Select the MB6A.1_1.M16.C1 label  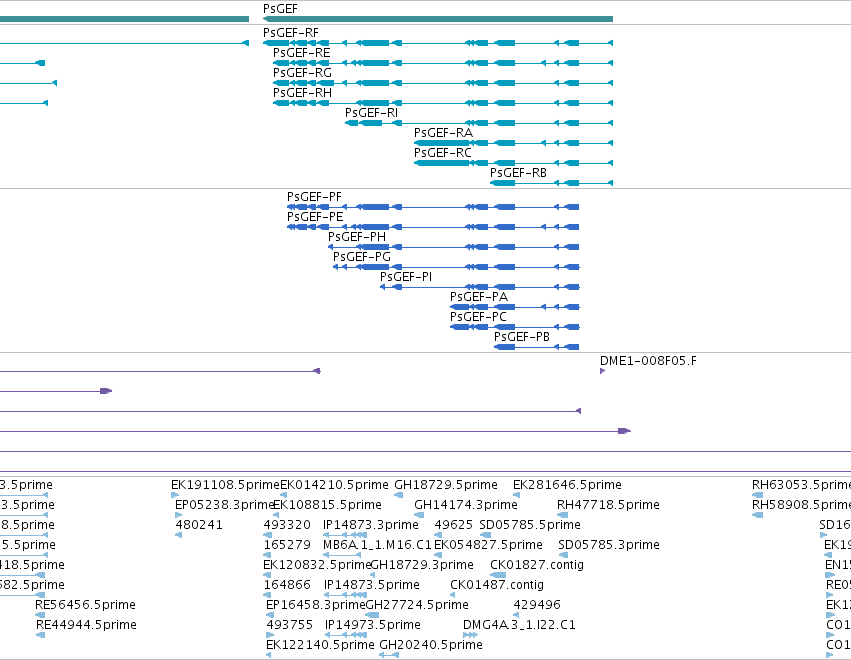pos(377,545)
